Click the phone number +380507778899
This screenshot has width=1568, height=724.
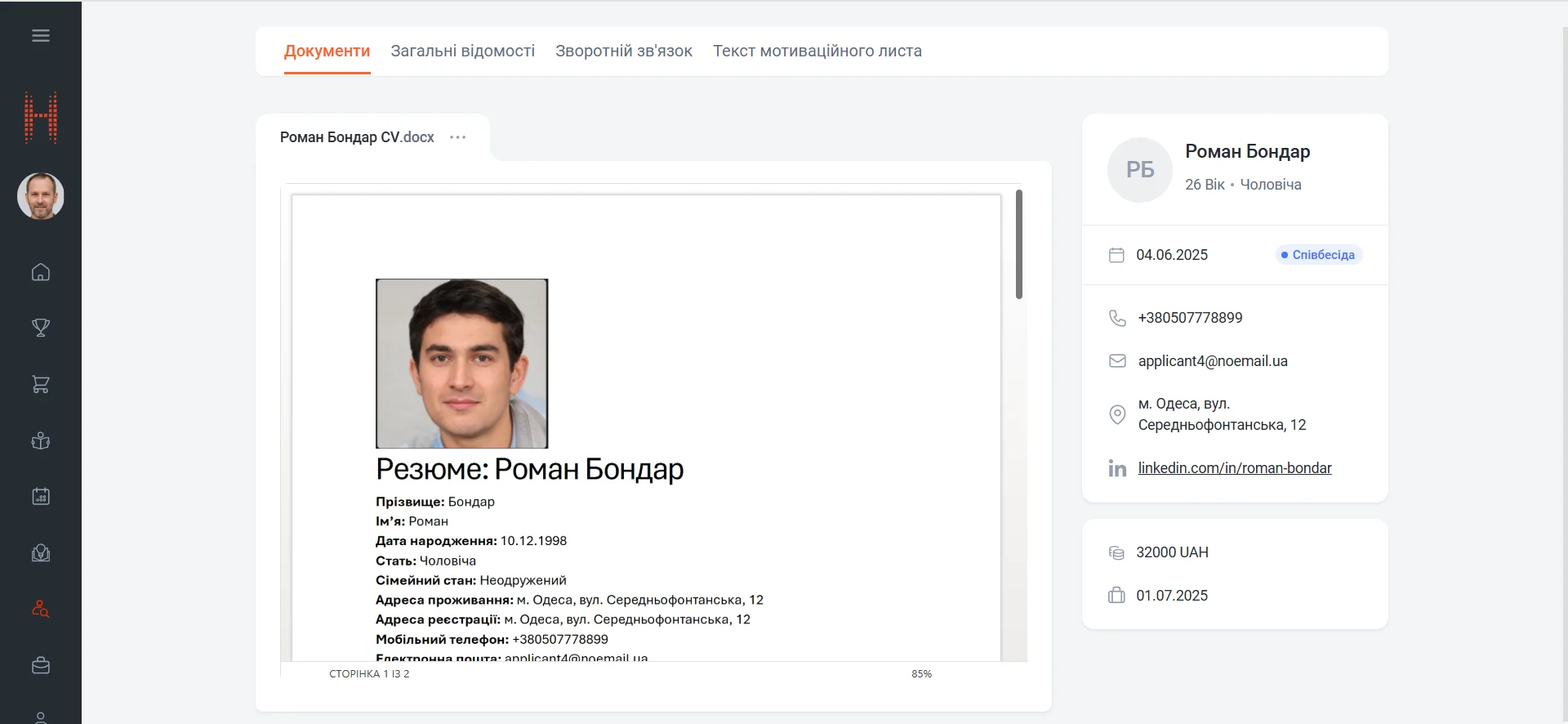[1190, 318]
